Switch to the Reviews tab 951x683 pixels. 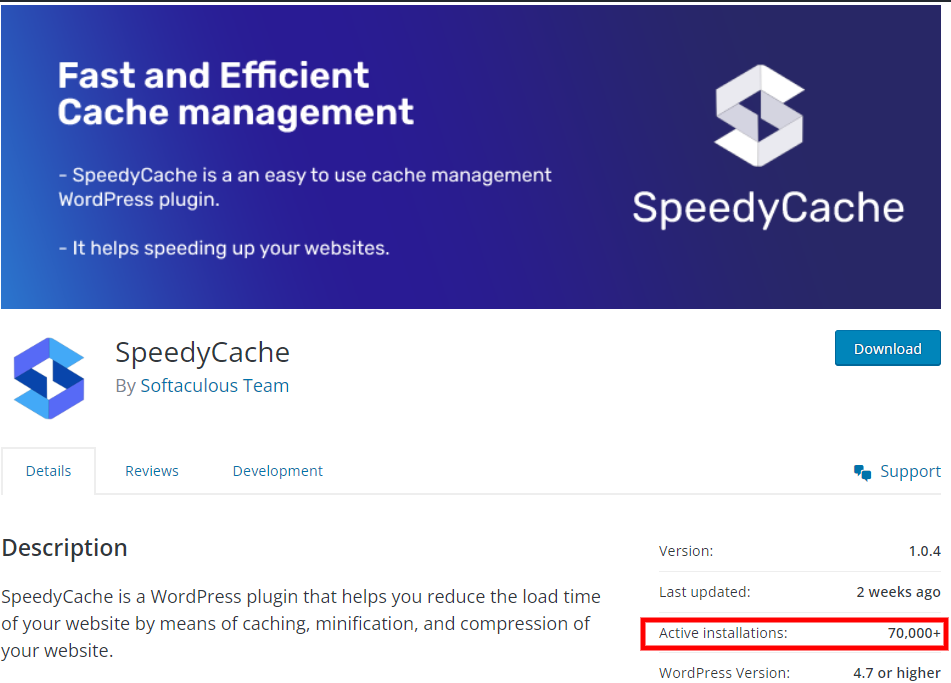(x=152, y=471)
